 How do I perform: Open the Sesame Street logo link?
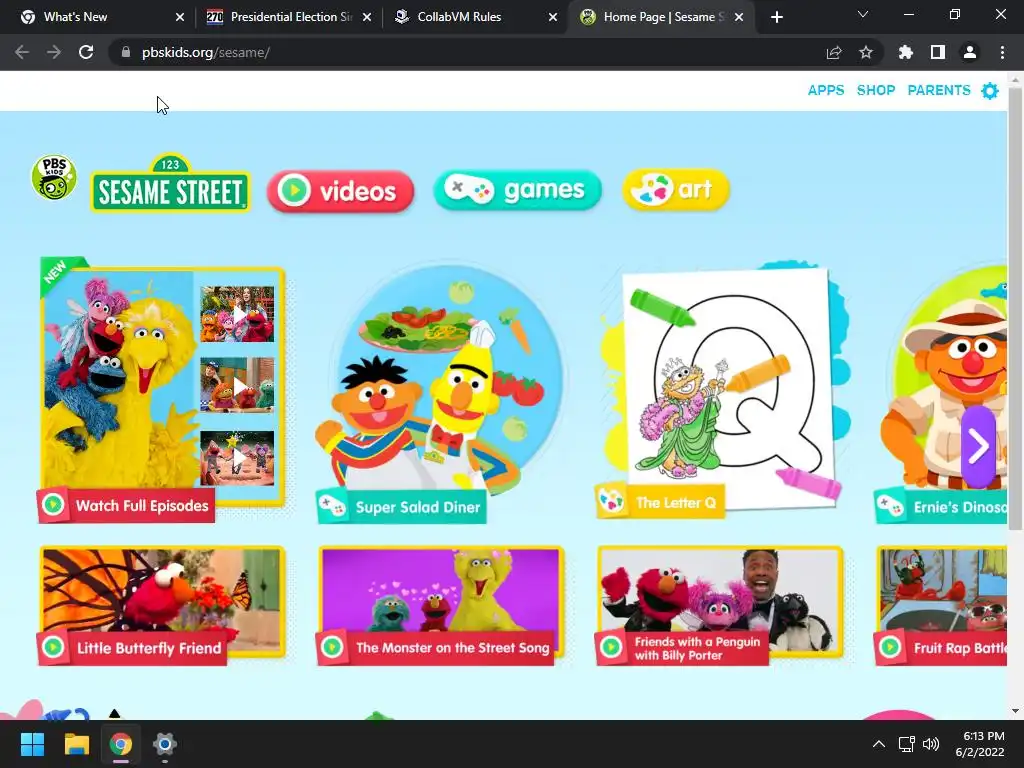click(170, 183)
